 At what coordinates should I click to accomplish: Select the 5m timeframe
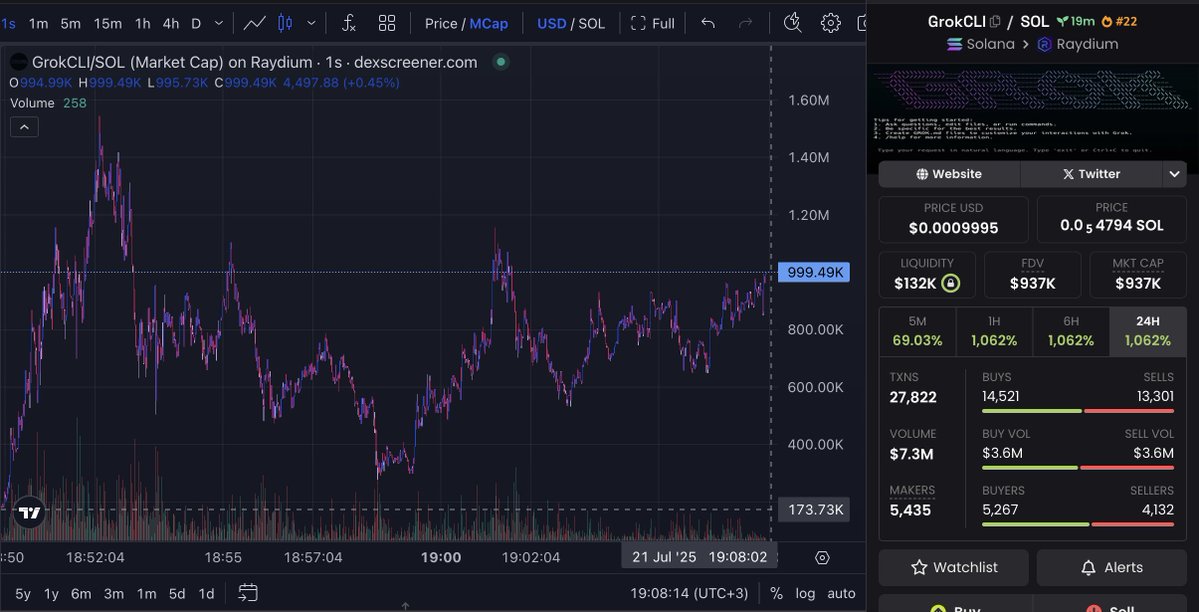pos(70,24)
